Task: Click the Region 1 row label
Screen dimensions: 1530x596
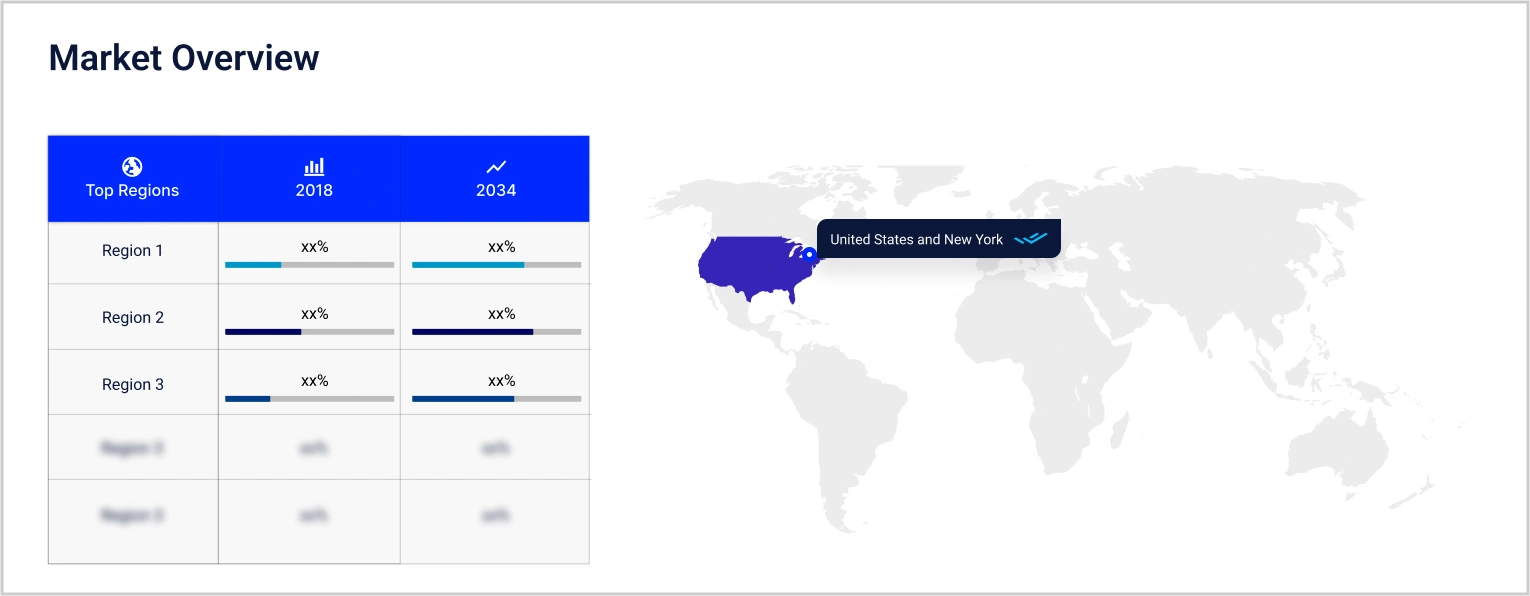Action: (132, 251)
